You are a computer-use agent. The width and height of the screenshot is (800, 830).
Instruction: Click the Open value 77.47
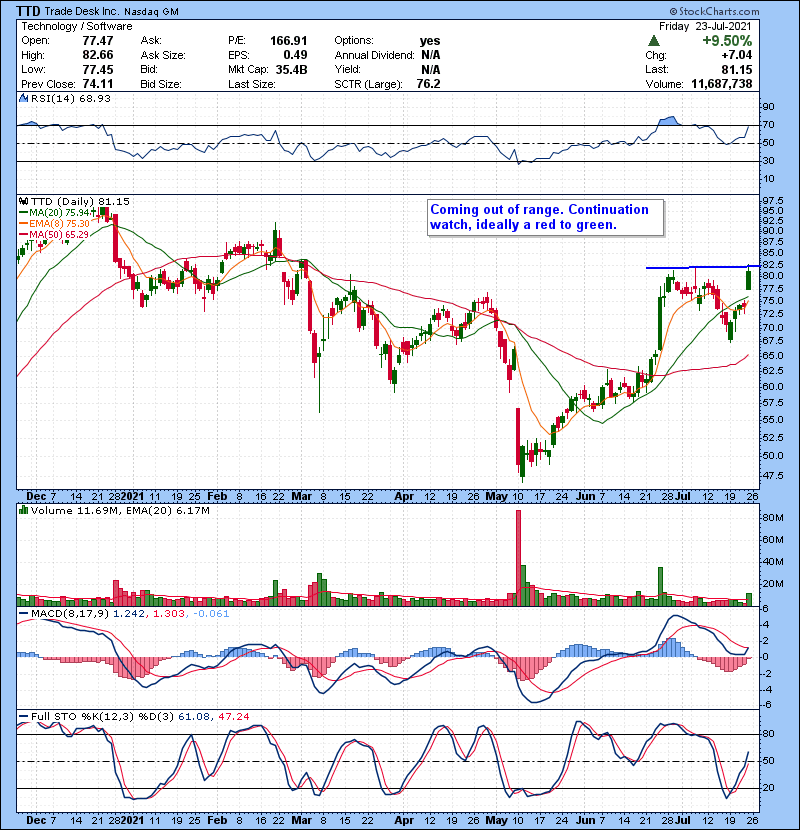tap(98, 41)
